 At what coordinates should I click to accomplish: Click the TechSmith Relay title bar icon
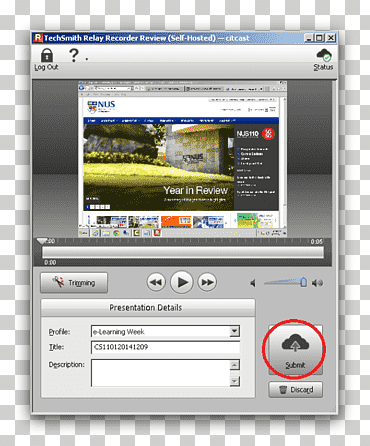38,38
